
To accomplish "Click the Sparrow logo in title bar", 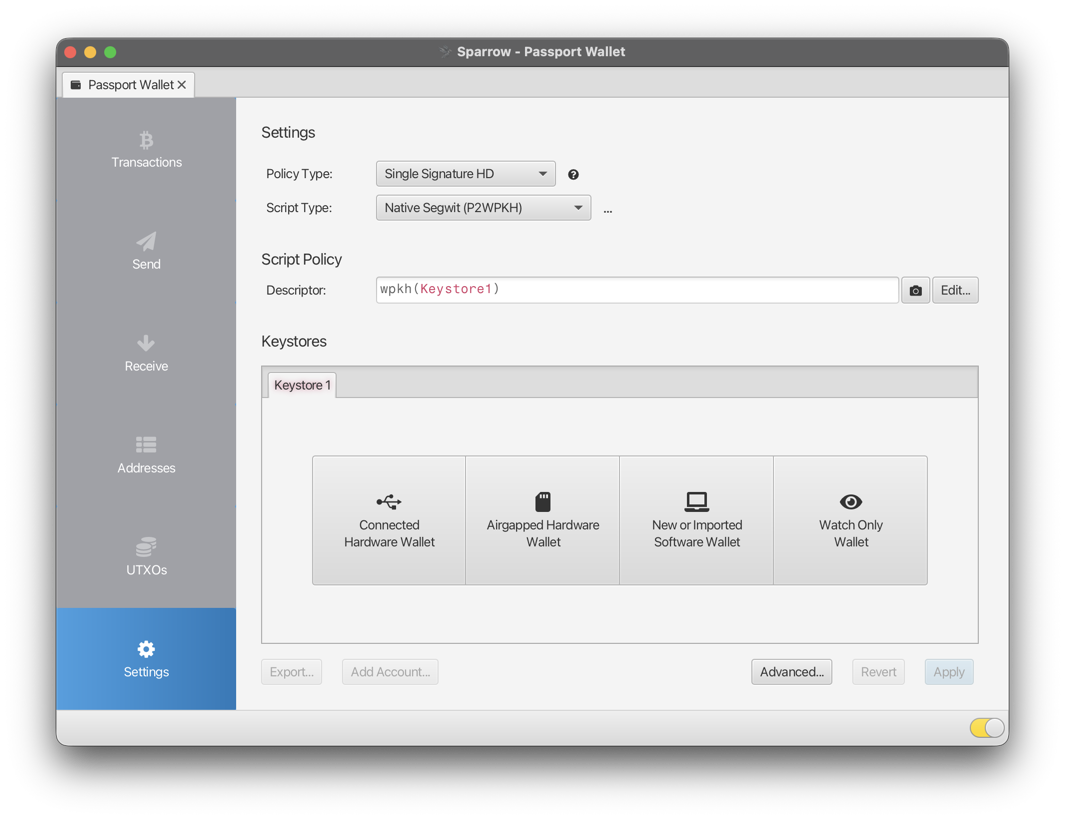I will click(x=446, y=52).
